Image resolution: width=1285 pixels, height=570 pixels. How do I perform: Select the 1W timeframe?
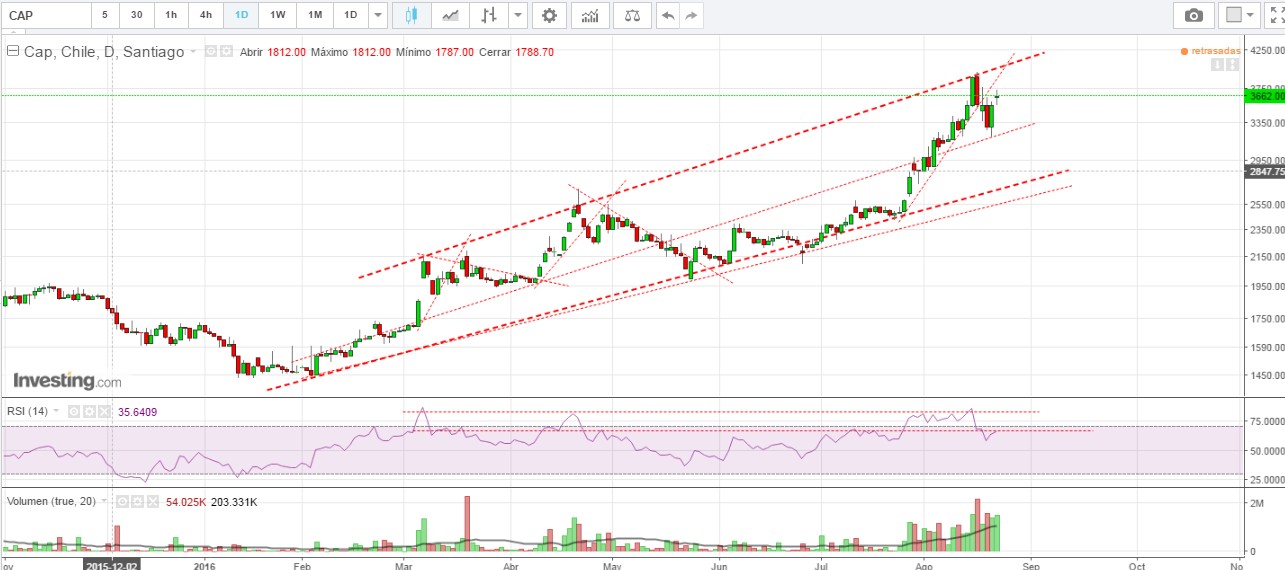pos(278,15)
